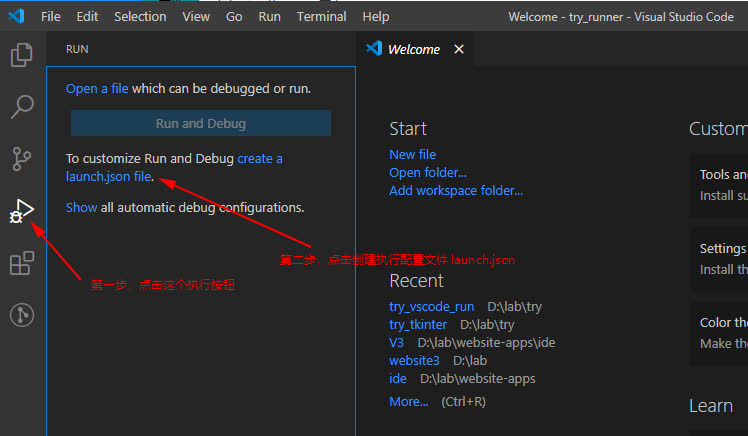
Task: Open the View menu
Action: tap(196, 17)
